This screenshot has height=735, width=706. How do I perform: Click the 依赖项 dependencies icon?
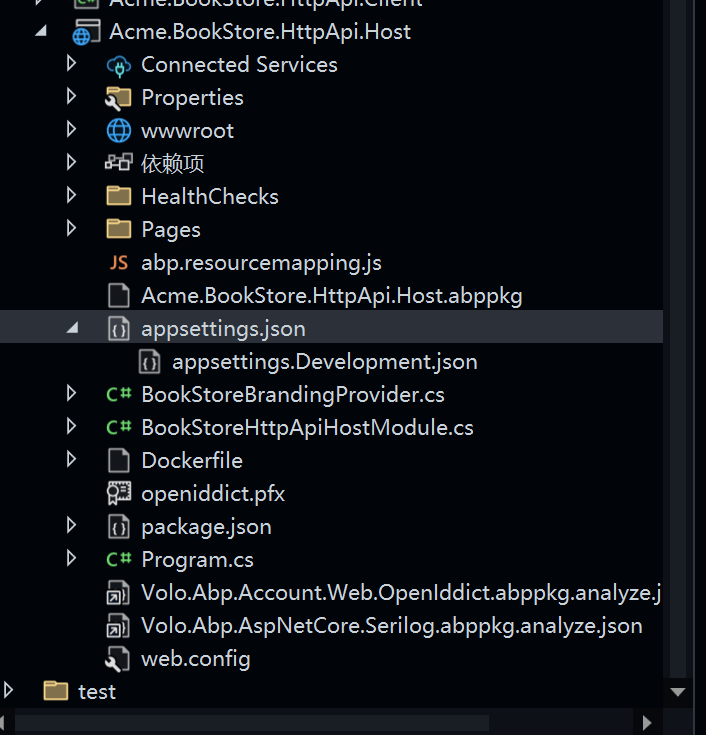pos(119,164)
